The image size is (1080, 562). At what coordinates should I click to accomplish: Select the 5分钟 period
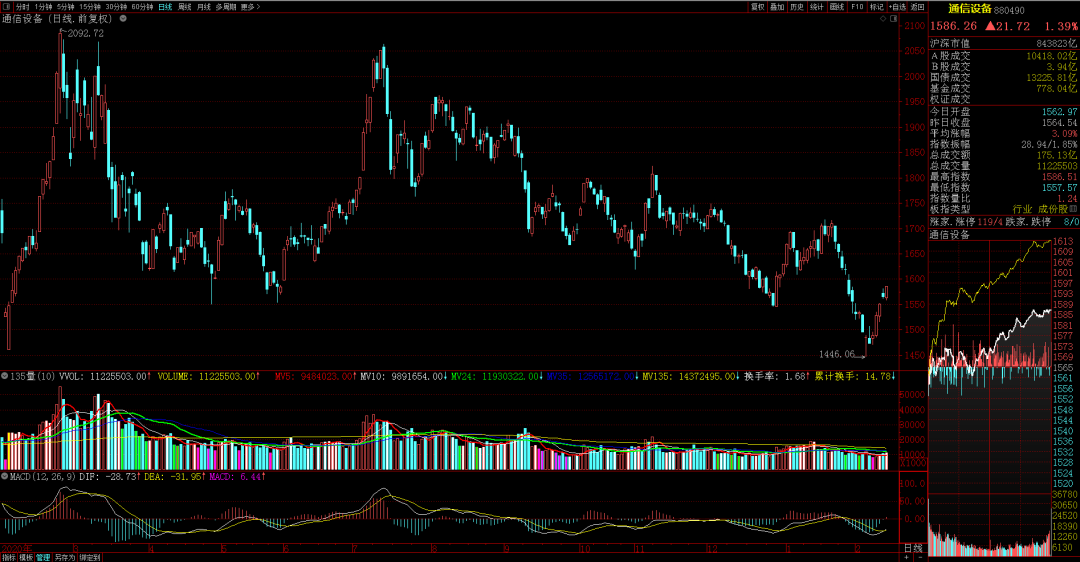coord(65,7)
